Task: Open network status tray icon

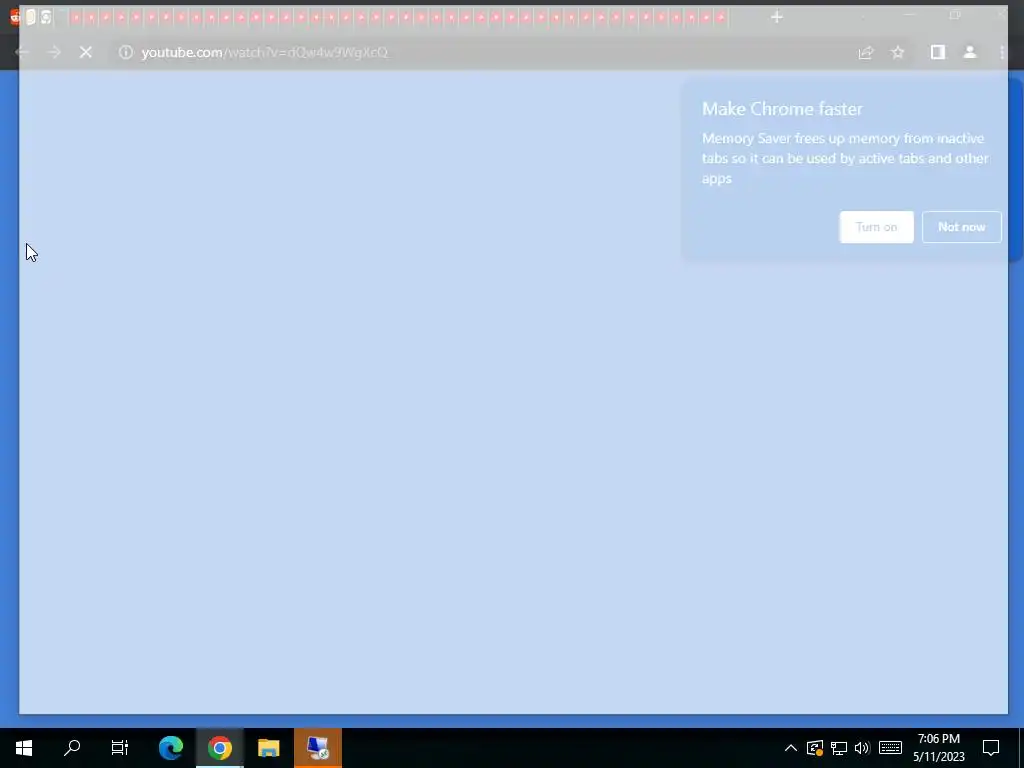Action: (839, 748)
